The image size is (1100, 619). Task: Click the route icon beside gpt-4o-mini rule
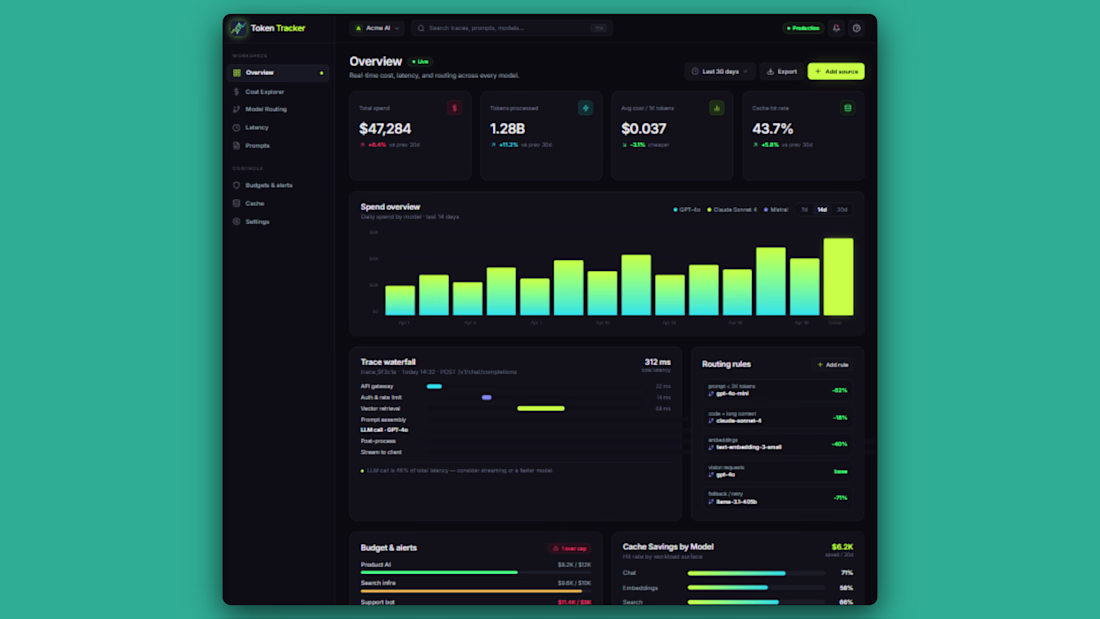tap(711, 394)
